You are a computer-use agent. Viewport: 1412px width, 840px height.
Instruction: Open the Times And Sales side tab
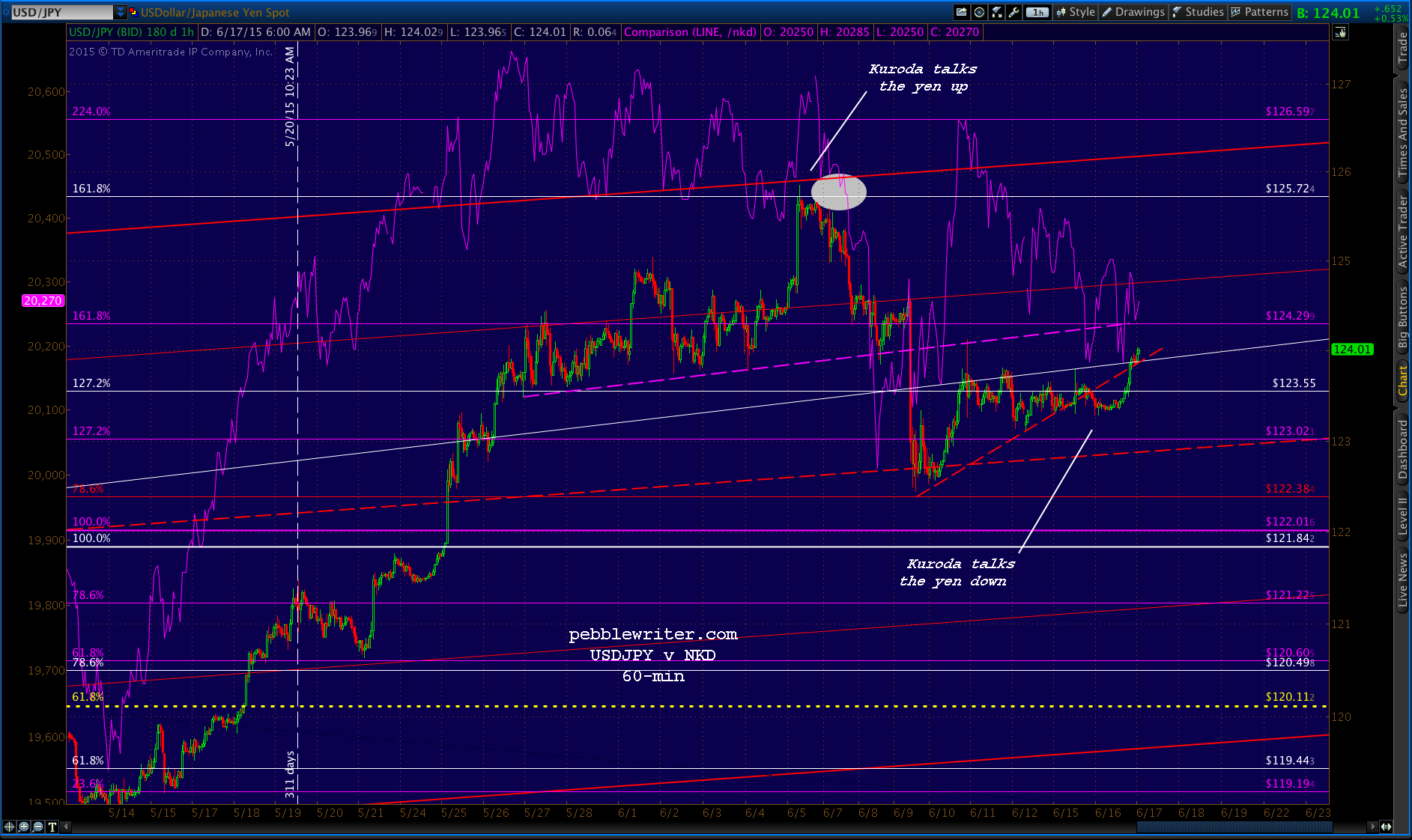[x=1403, y=133]
